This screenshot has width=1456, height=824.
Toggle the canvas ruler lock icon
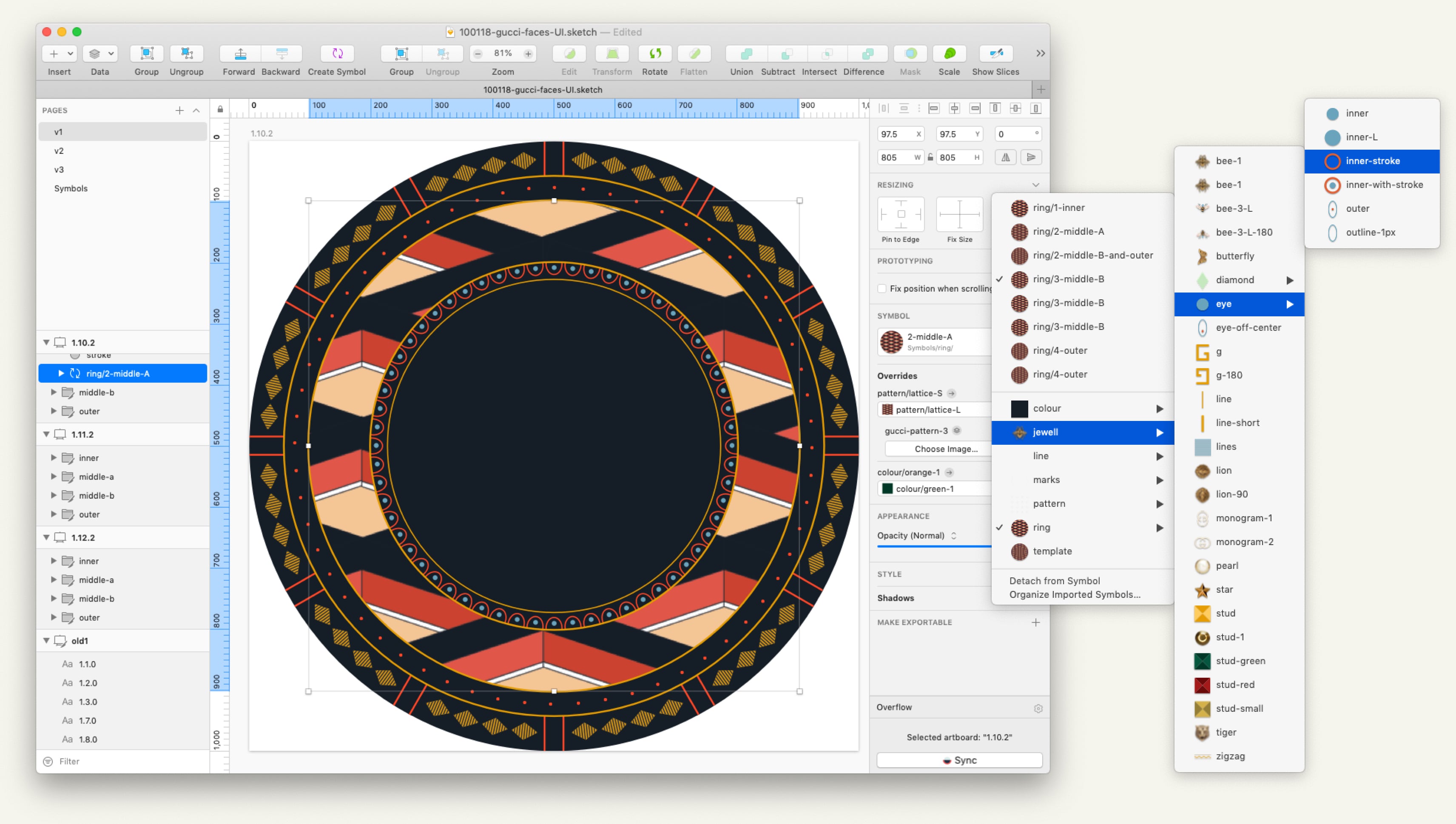(x=220, y=109)
